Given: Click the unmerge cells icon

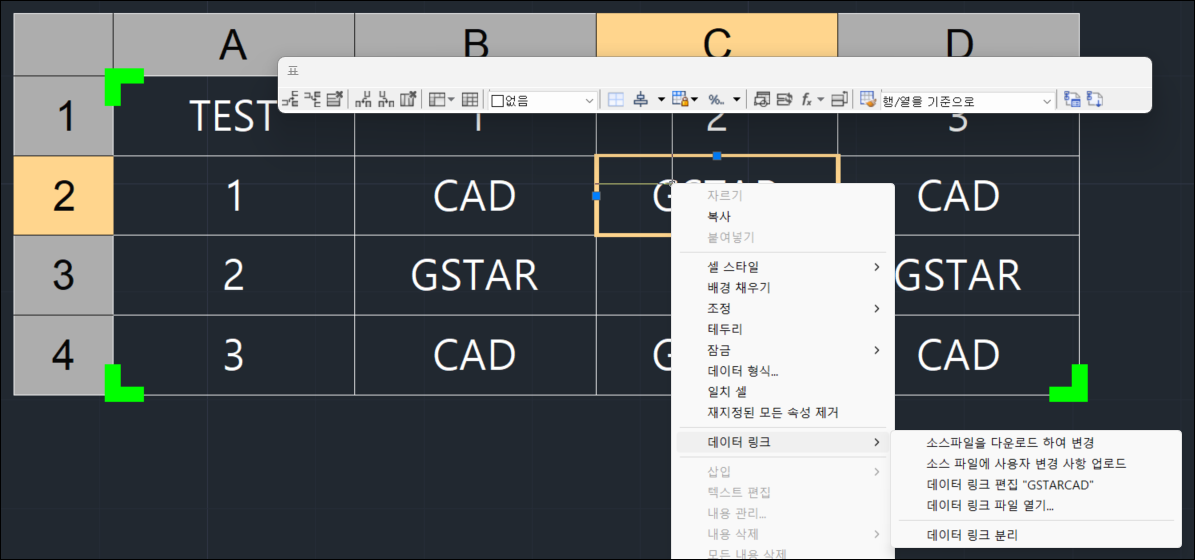Looking at the screenshot, I should [470, 100].
